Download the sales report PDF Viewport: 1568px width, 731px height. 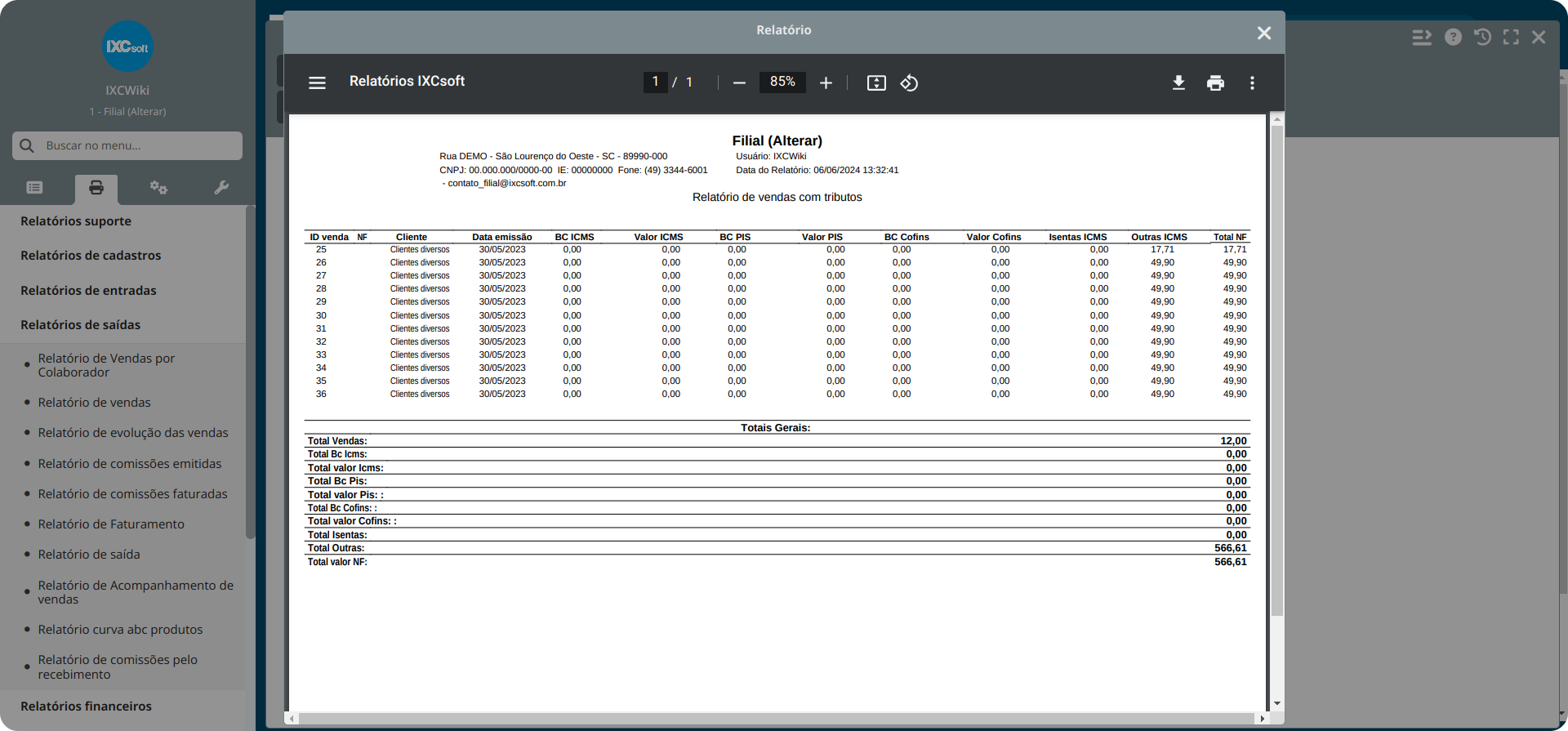1178,82
